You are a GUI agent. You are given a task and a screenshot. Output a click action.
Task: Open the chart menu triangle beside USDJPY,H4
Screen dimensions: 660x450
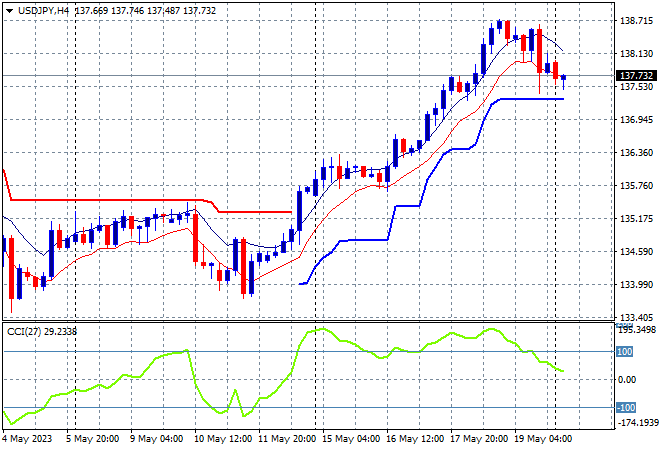pos(9,11)
